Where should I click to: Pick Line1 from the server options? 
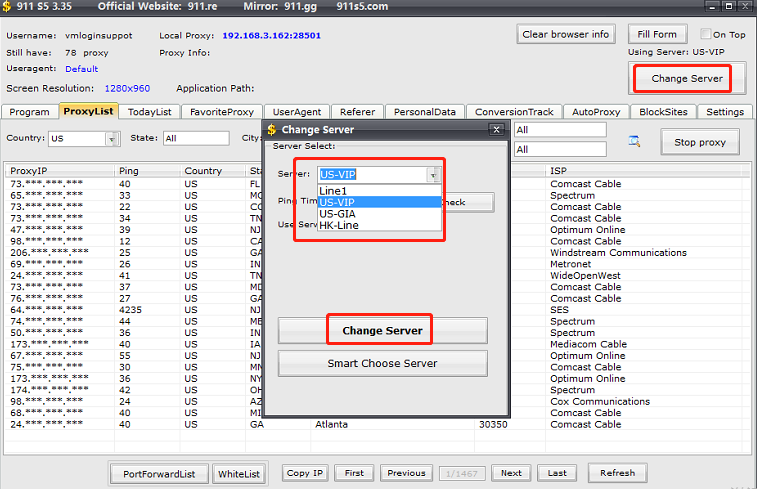tap(333, 190)
